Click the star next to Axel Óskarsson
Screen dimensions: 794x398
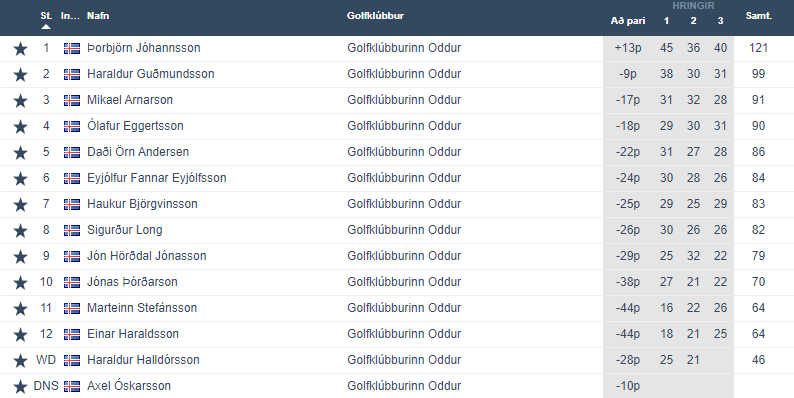pos(20,386)
